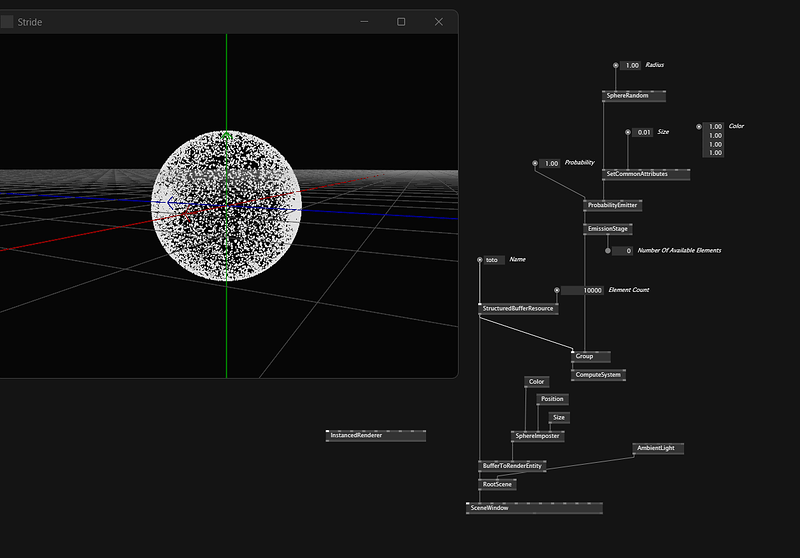Edit the Radius value 1.00
Image resolution: width=800 pixels, height=558 pixels.
[631, 66]
